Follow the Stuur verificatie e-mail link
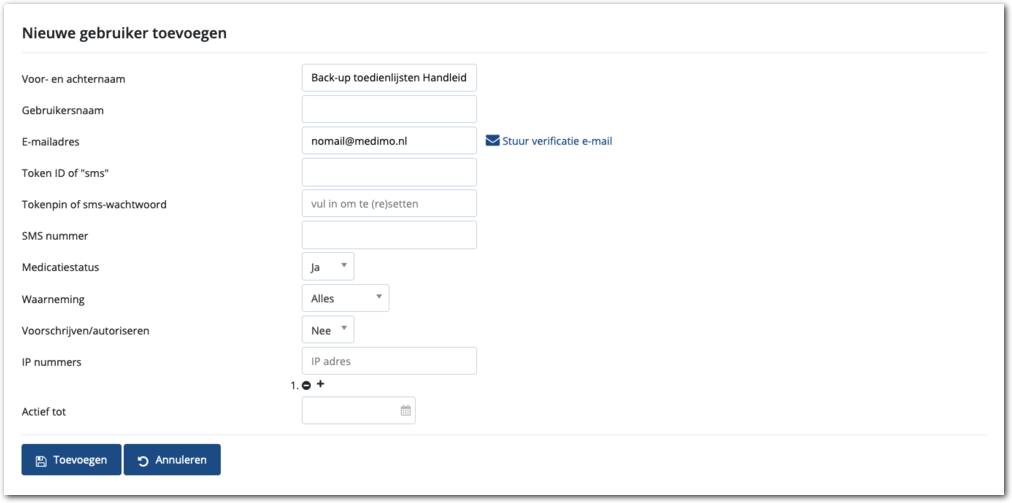This screenshot has width=1012, height=503. 557,141
